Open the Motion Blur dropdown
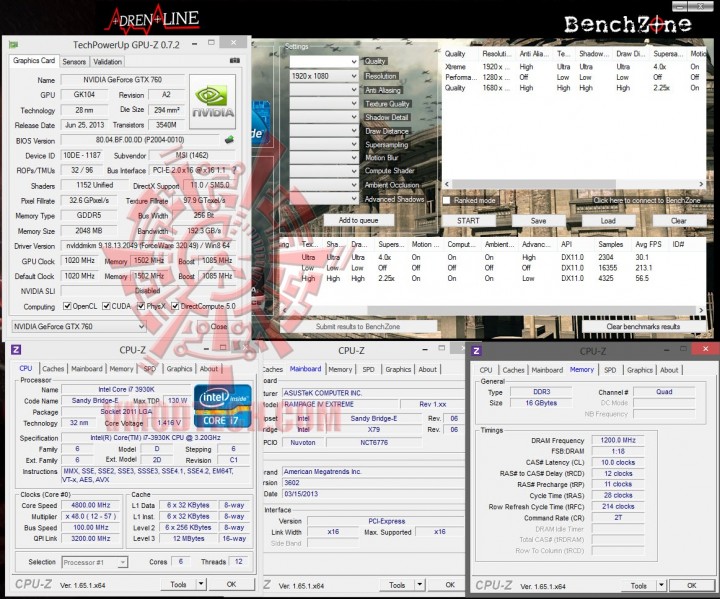The height and width of the screenshot is (599, 720). [x=324, y=157]
